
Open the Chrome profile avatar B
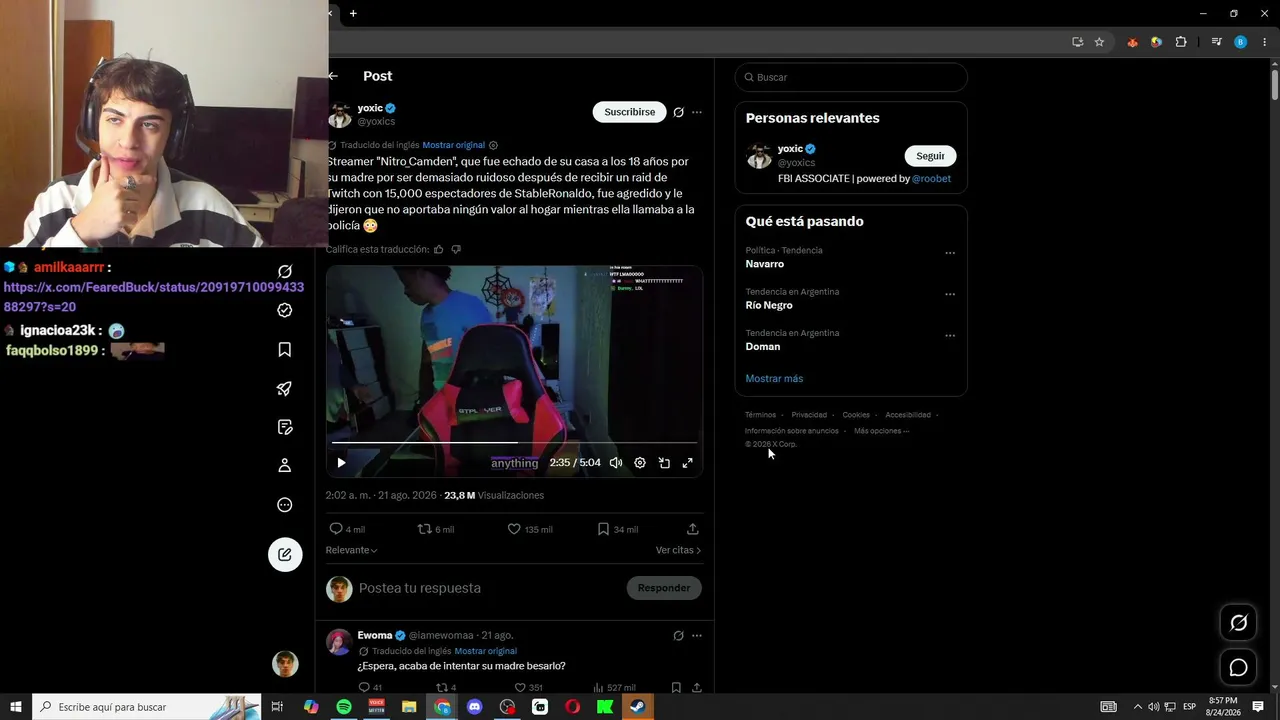pos(1241,42)
